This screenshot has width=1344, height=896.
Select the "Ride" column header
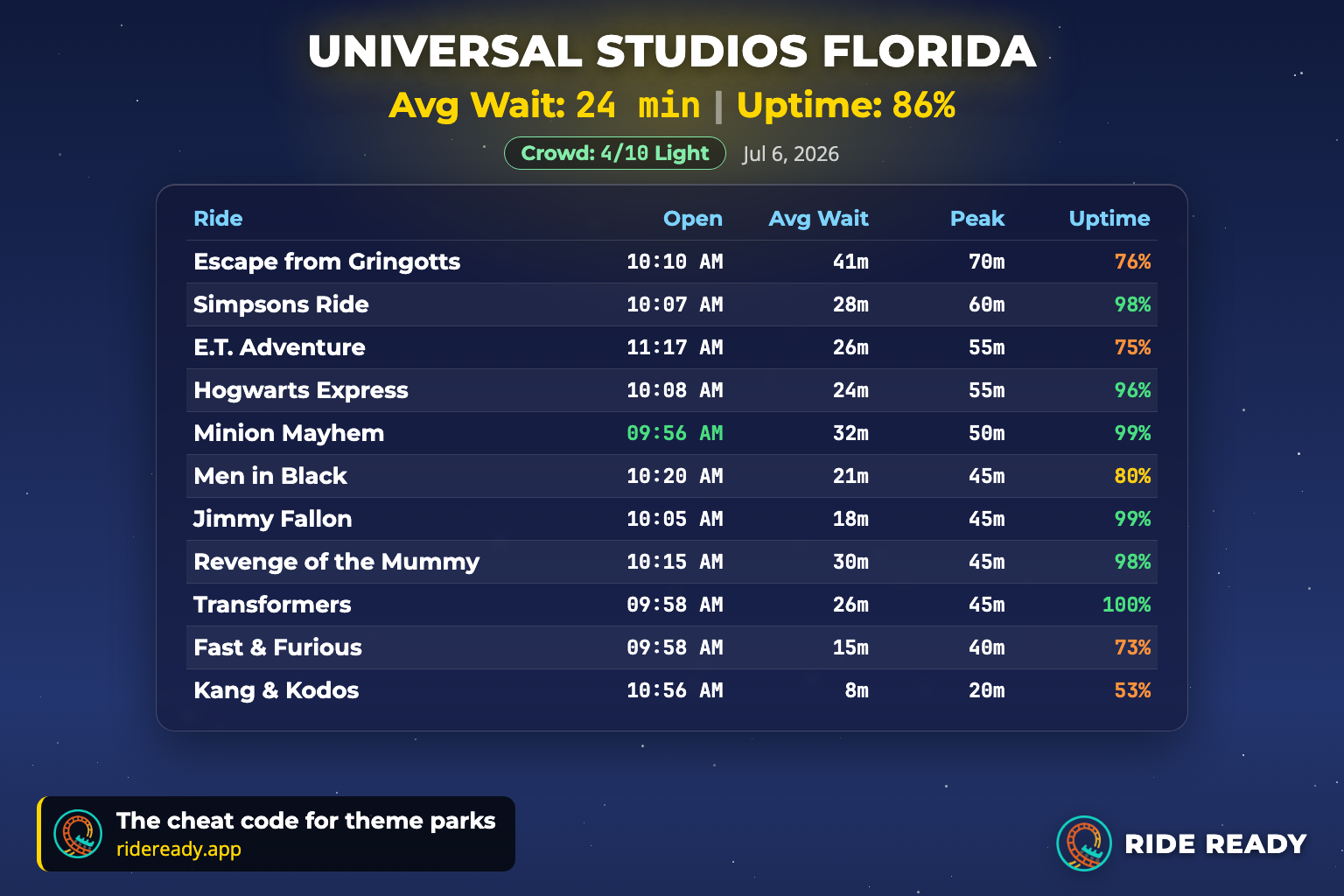[218, 219]
